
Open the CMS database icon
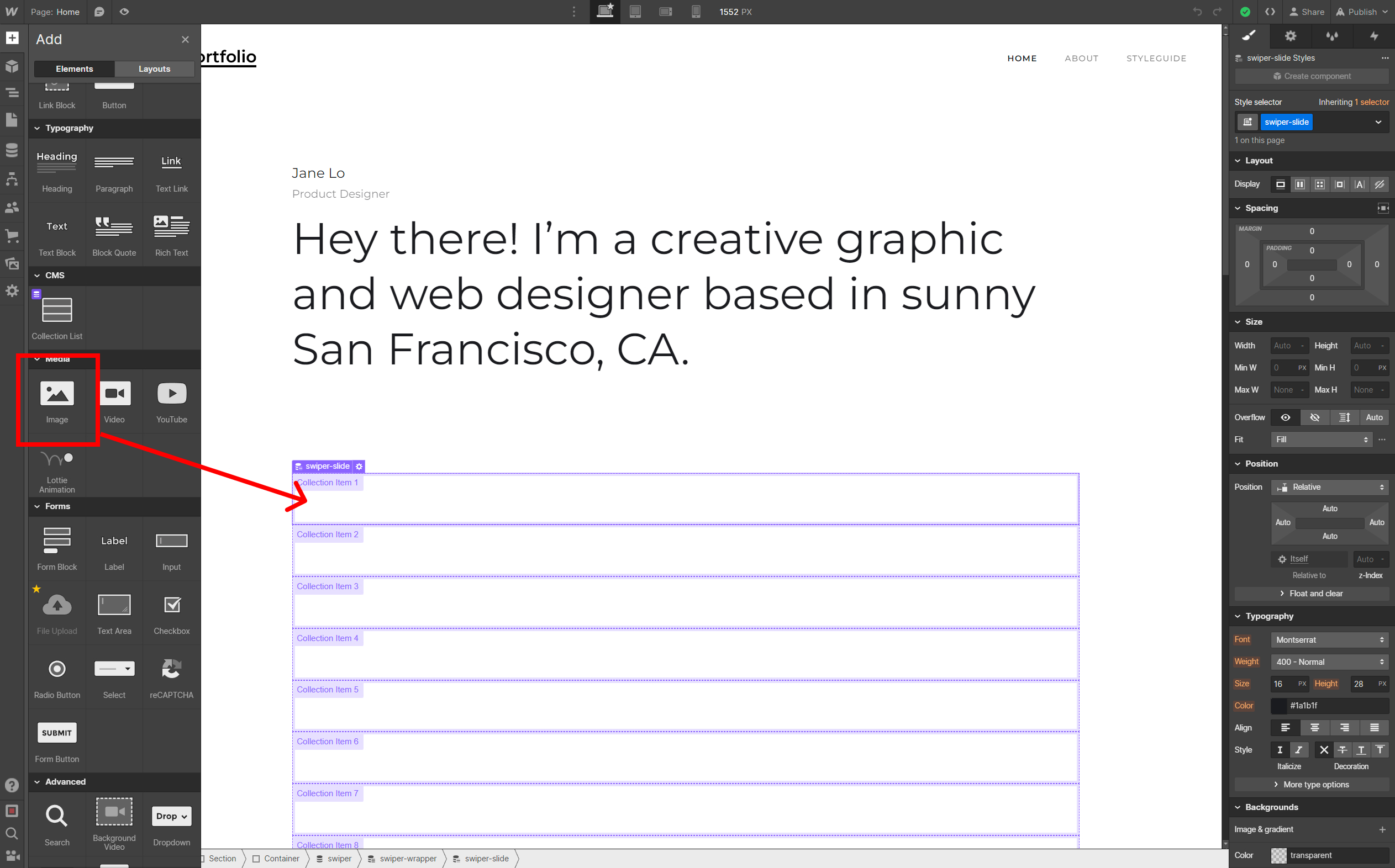[12, 150]
